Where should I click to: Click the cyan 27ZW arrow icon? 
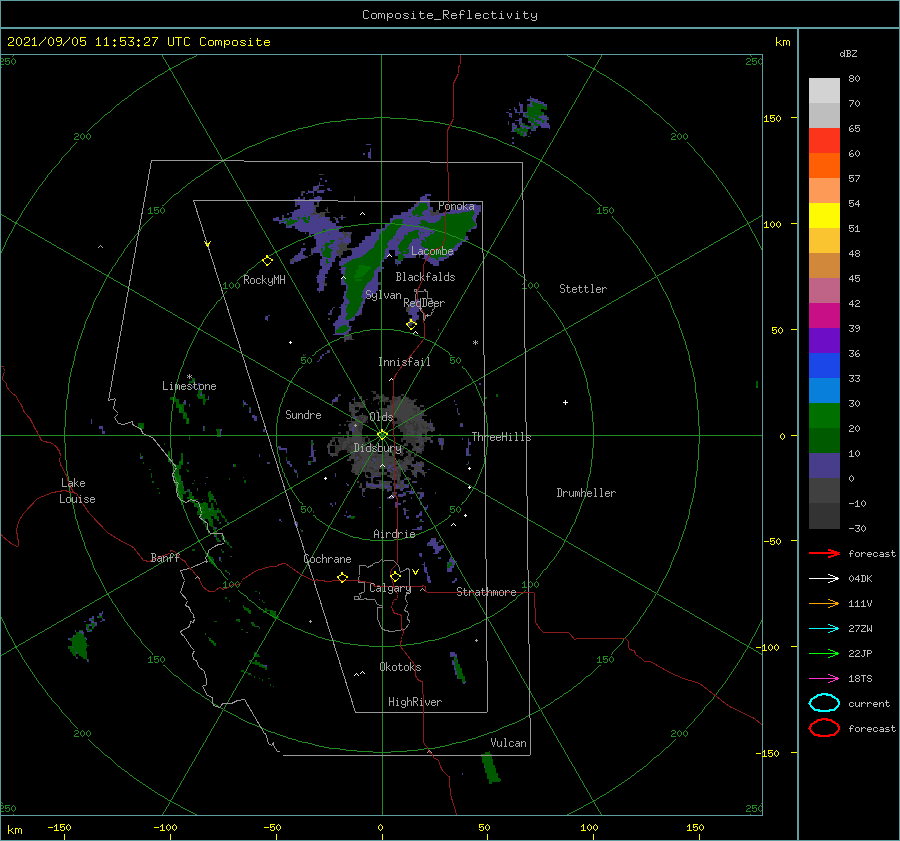(824, 629)
